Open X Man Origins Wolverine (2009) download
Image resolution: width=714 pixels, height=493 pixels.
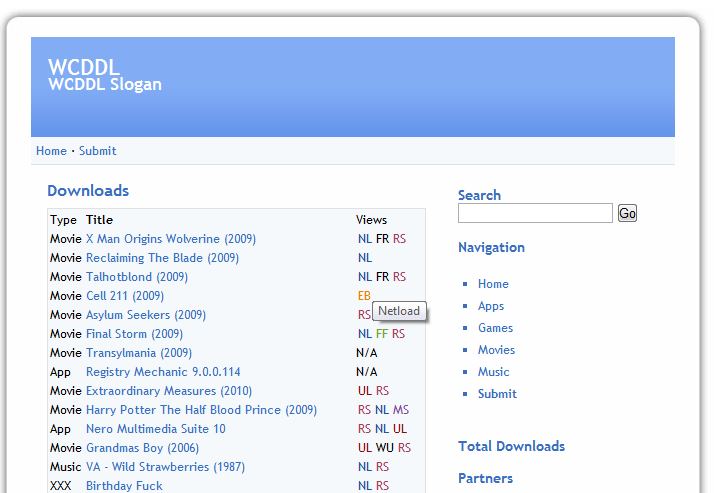click(x=171, y=239)
